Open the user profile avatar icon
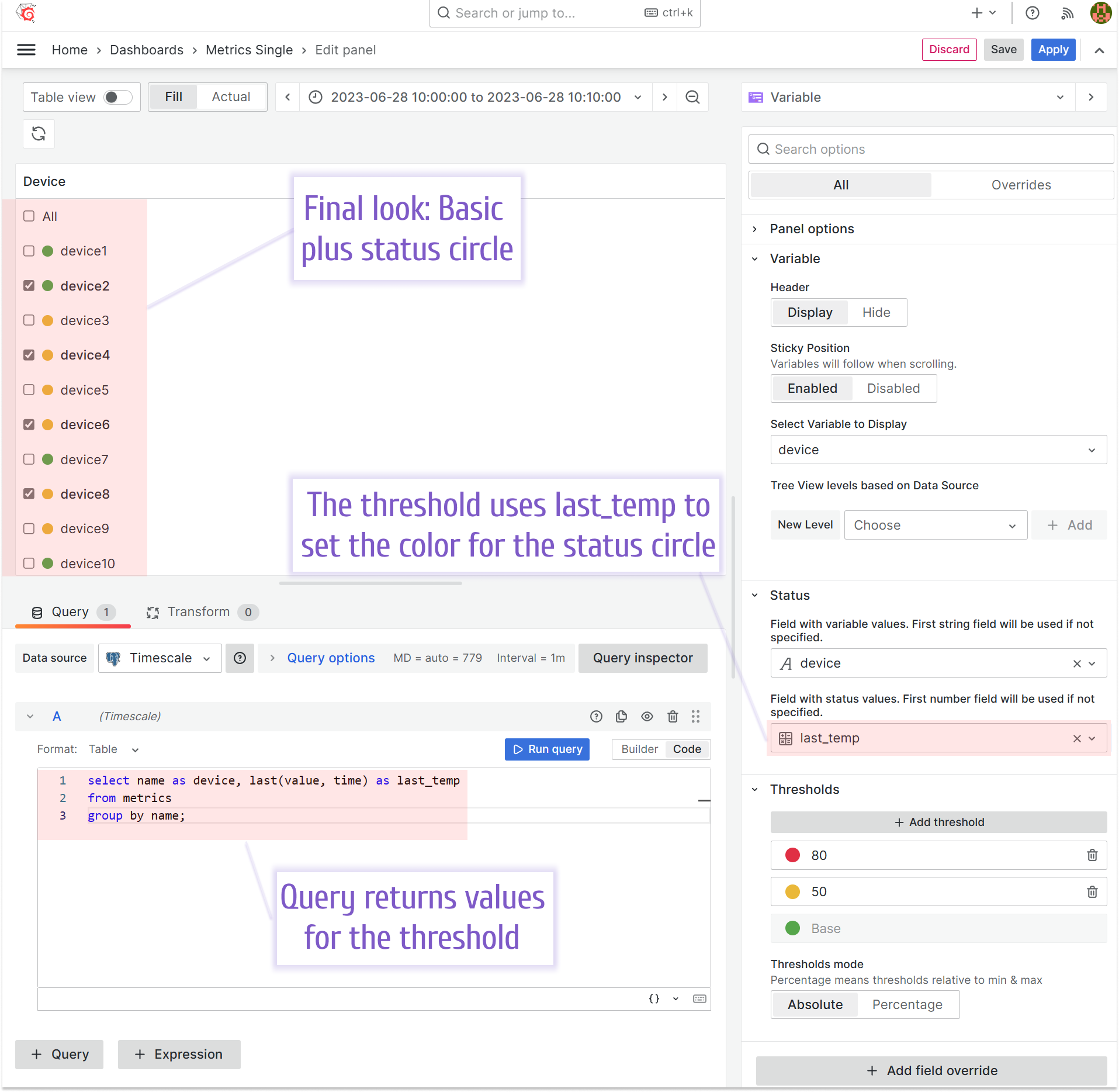The image size is (1119, 1092). [1100, 13]
